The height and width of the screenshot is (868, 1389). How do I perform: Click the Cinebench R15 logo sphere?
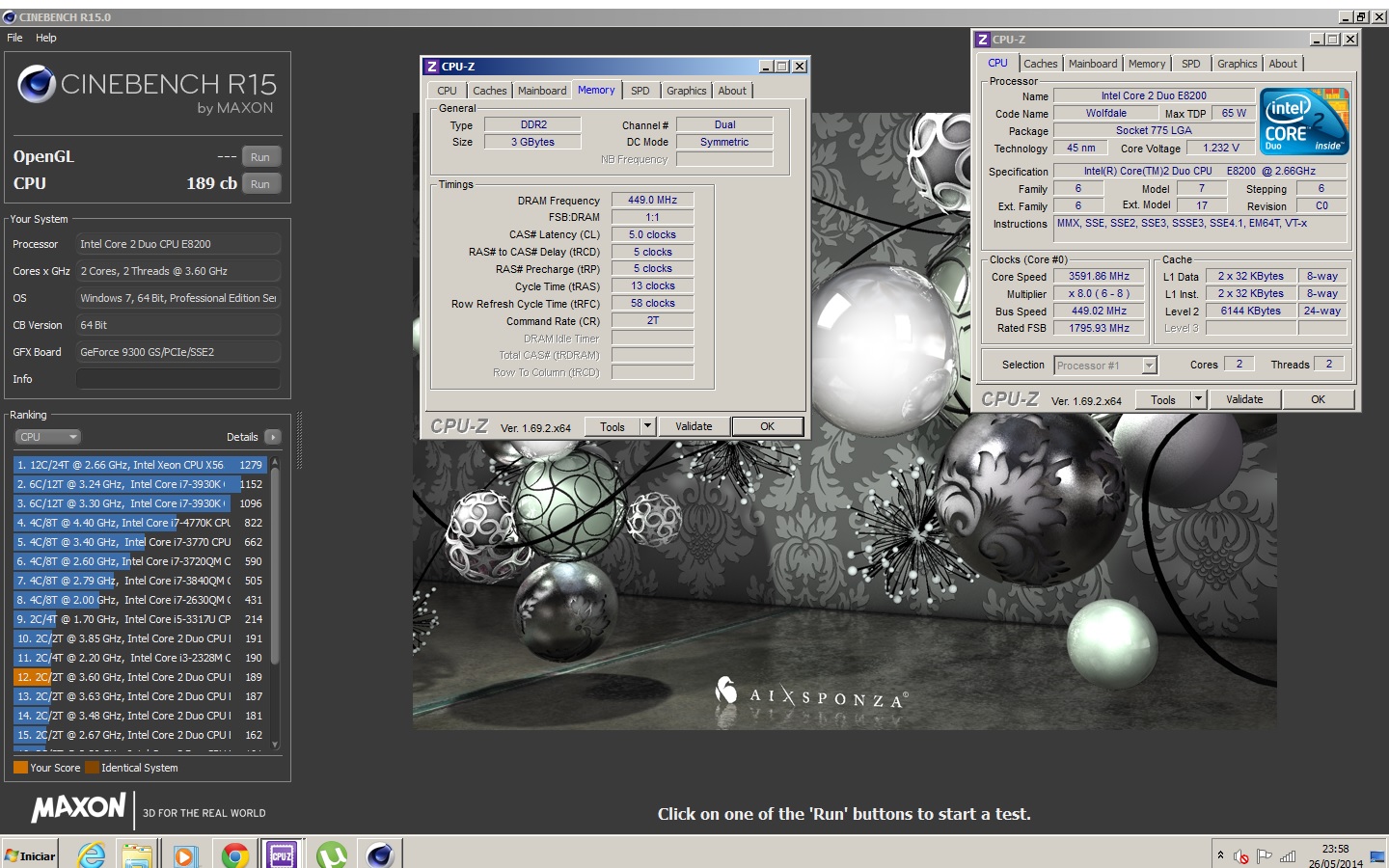point(37,84)
